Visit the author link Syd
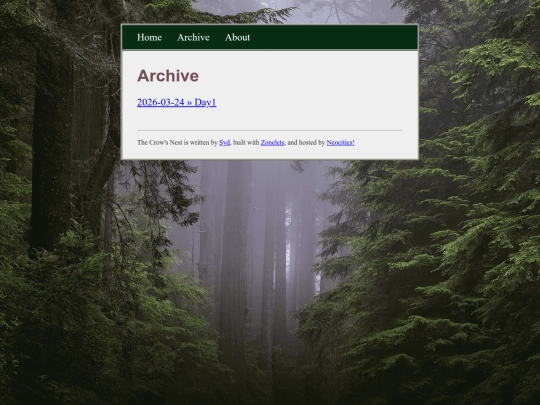The height and width of the screenshot is (405, 540). (x=225, y=142)
